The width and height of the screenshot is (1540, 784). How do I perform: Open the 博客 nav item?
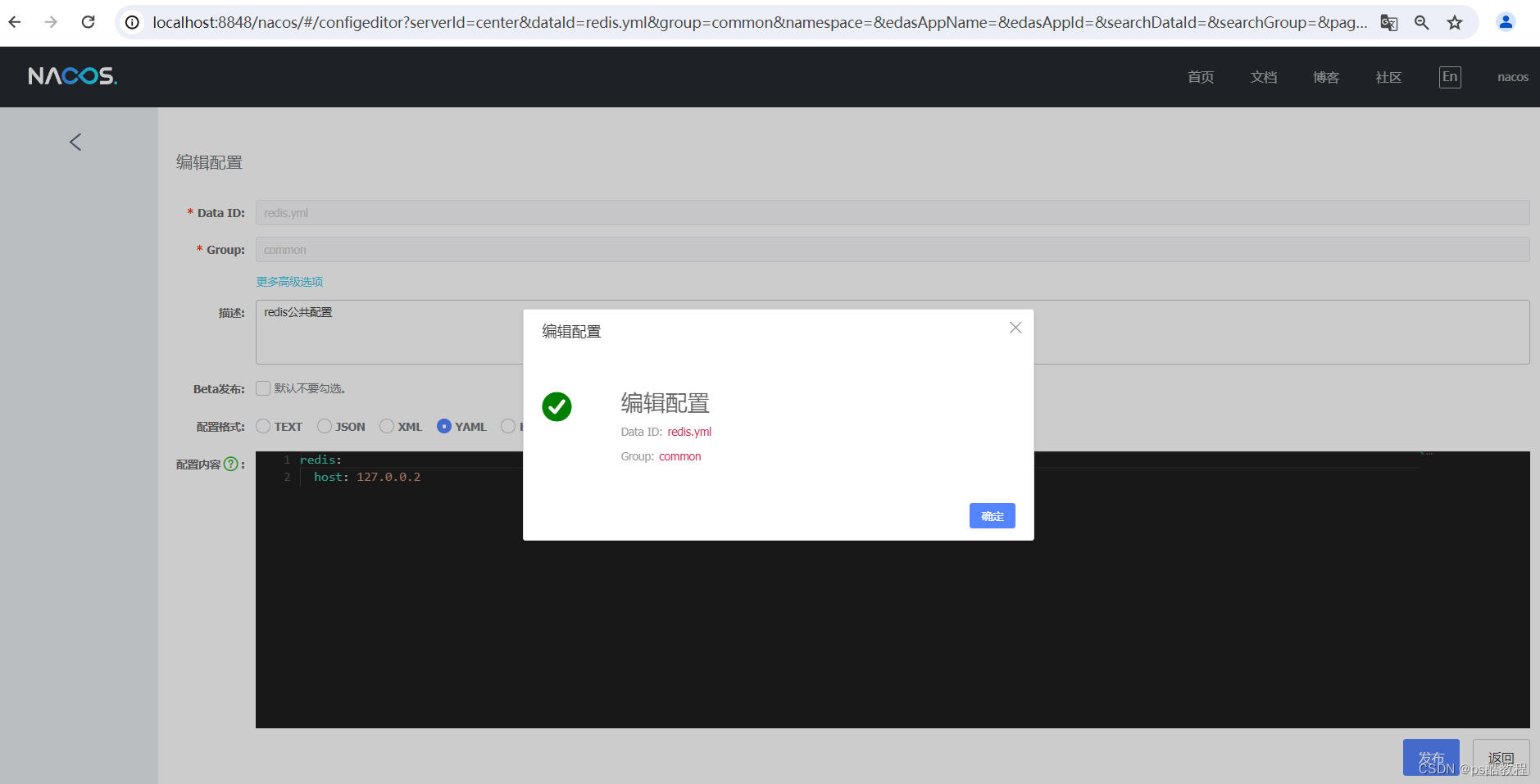1325,77
